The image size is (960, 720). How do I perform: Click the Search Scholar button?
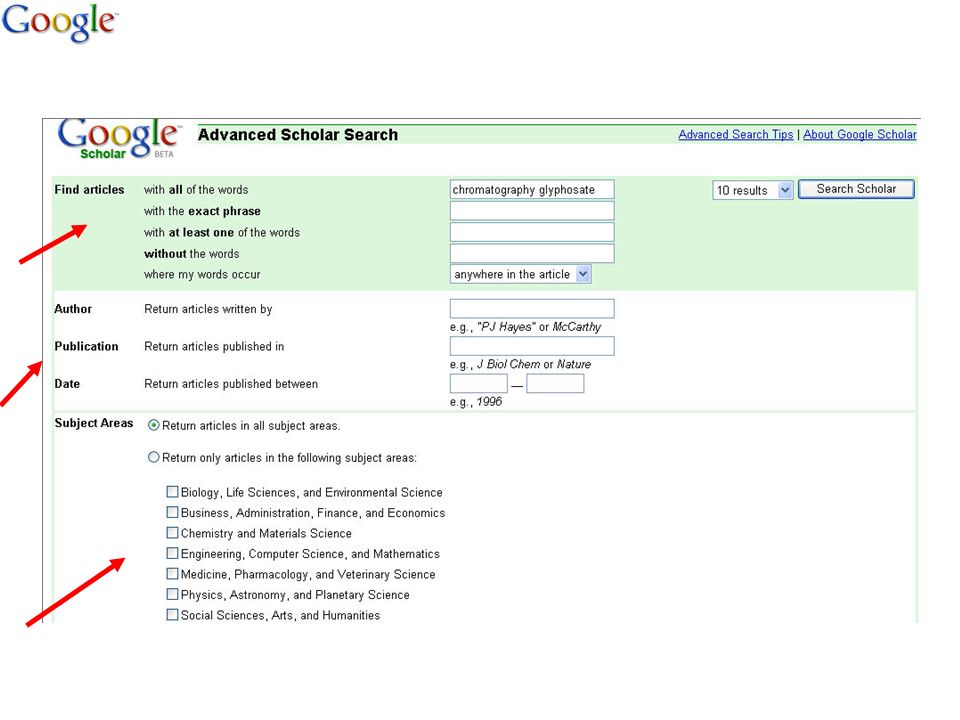pyautogui.click(x=856, y=189)
